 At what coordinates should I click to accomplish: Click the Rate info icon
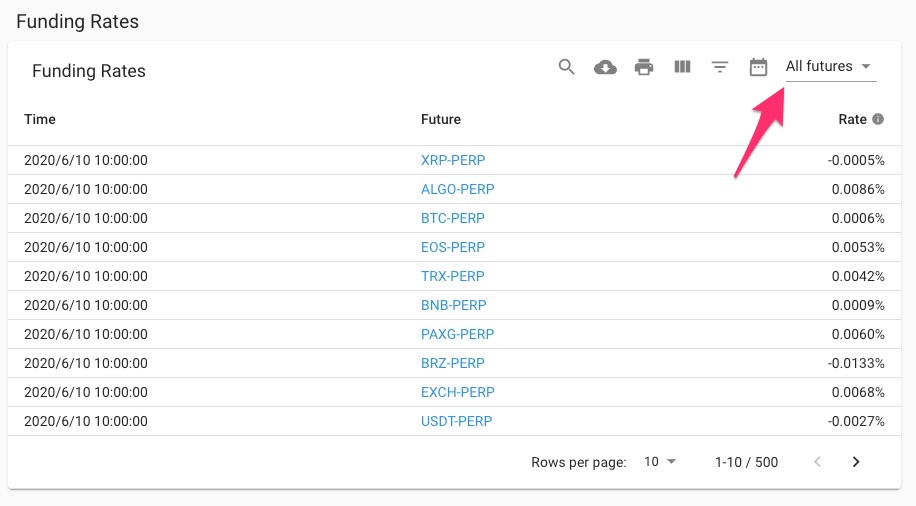coord(878,119)
